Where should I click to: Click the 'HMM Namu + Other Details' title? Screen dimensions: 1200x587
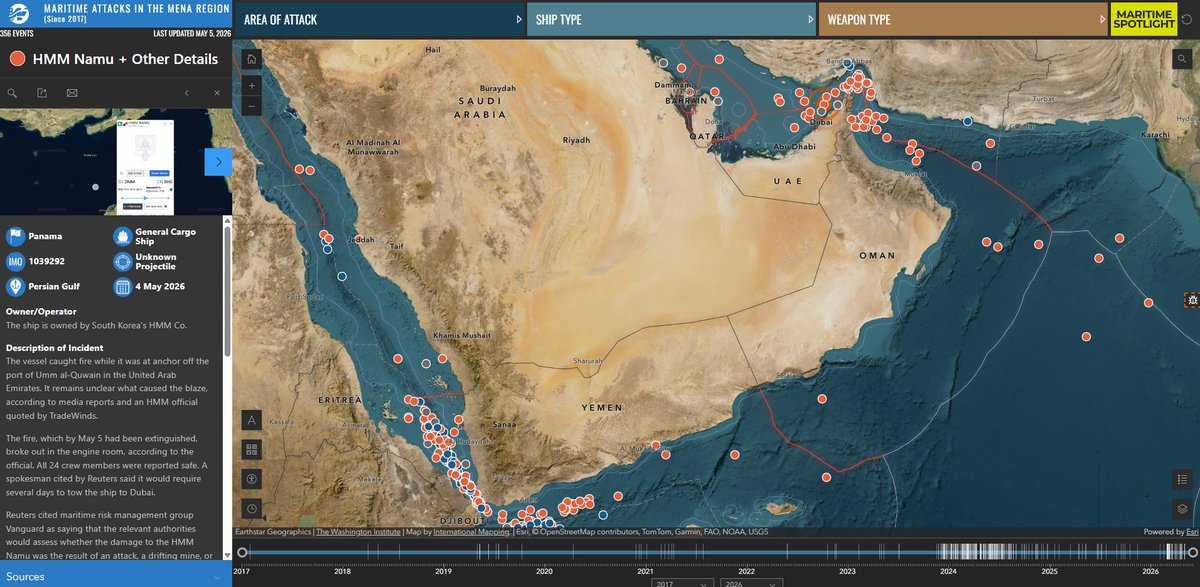125,59
